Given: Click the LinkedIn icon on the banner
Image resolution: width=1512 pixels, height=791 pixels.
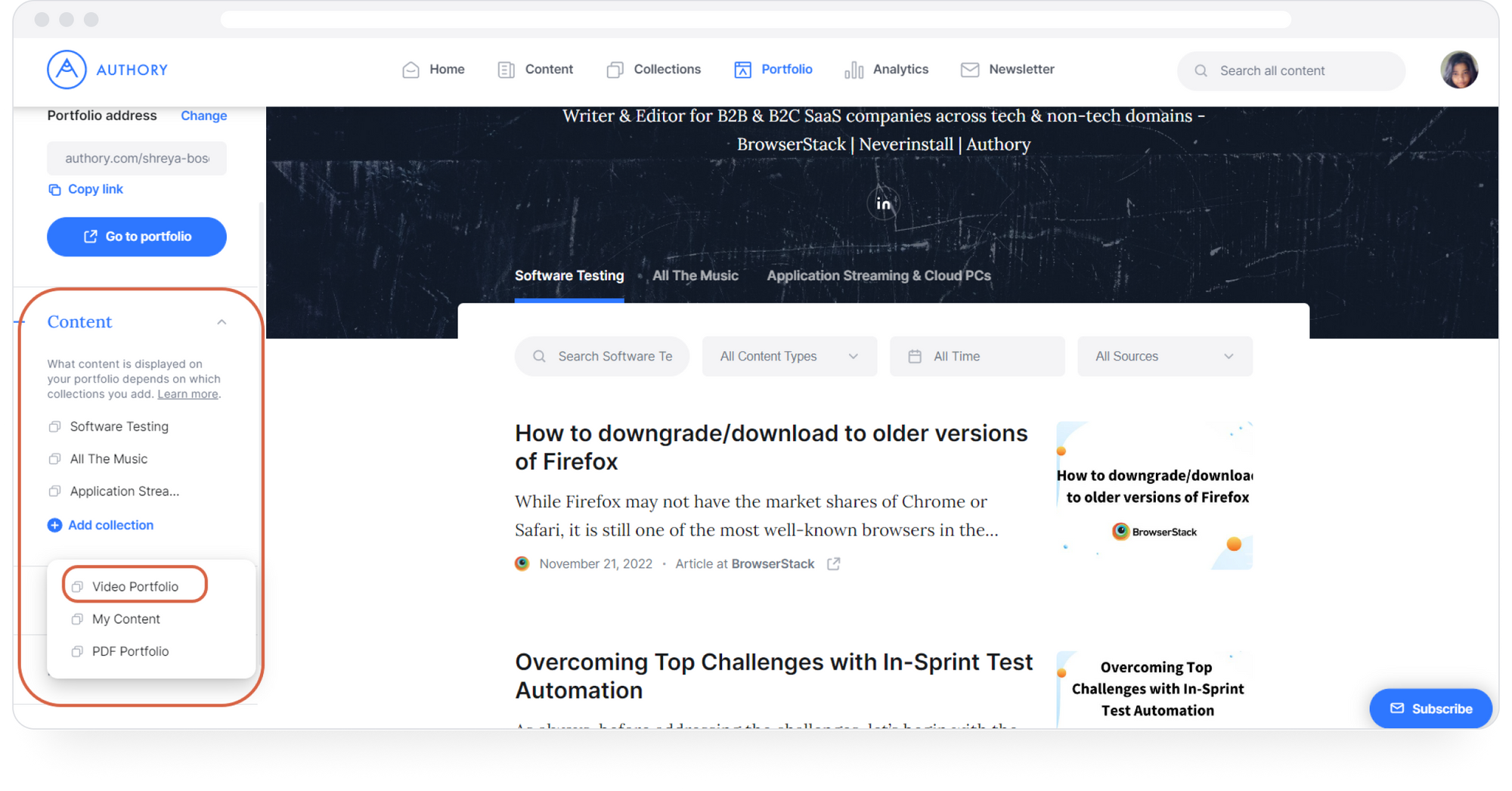Looking at the screenshot, I should pos(883,203).
